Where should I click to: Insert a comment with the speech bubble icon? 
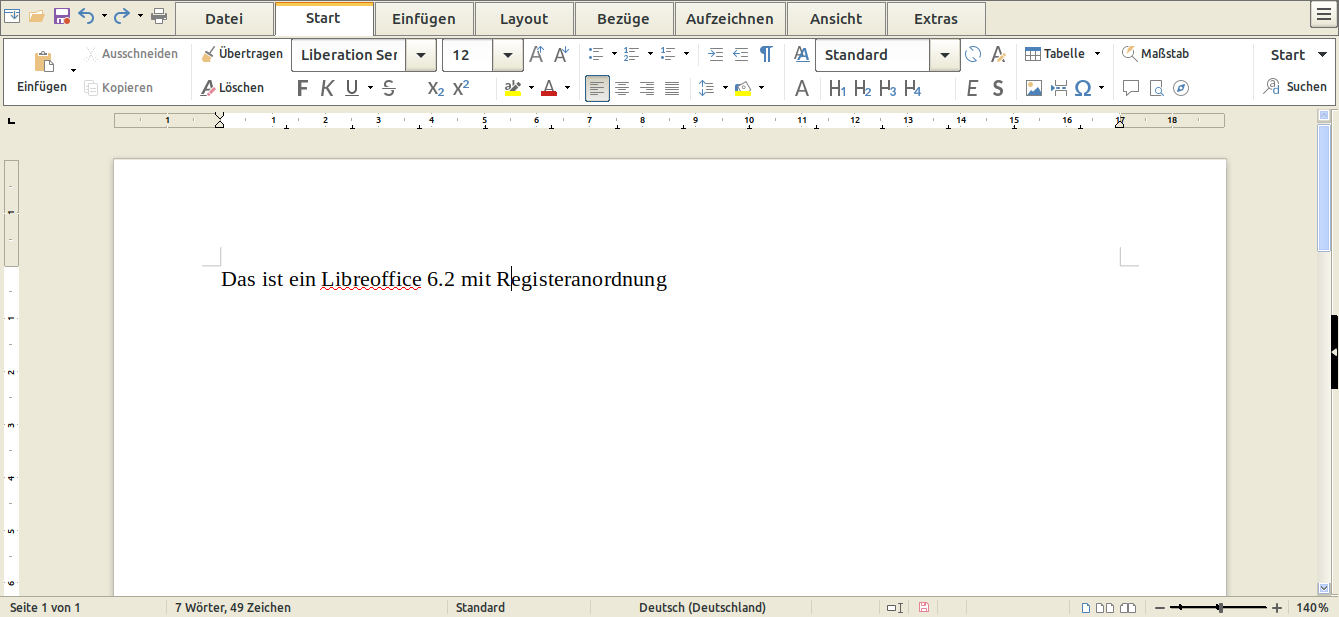pyautogui.click(x=1131, y=88)
